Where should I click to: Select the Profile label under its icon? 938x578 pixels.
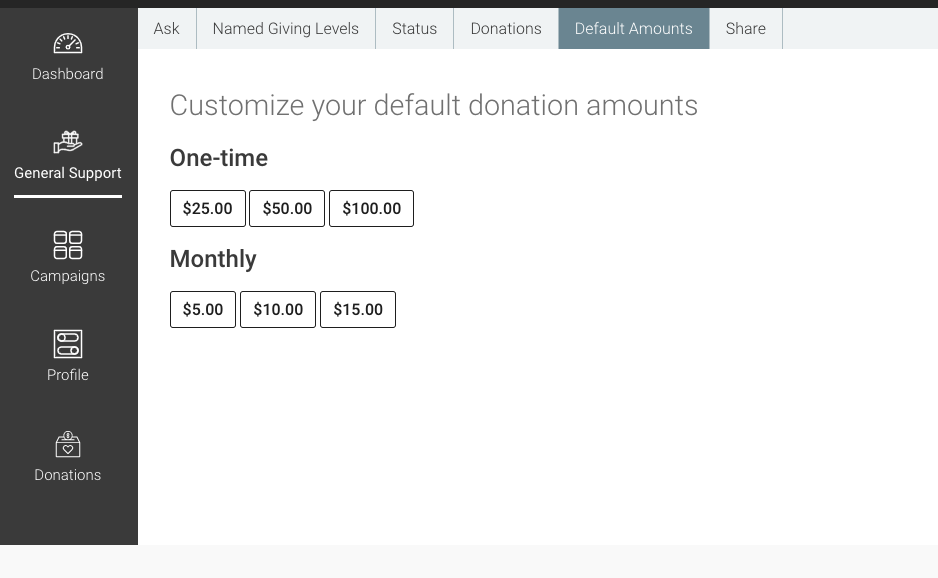click(67, 375)
